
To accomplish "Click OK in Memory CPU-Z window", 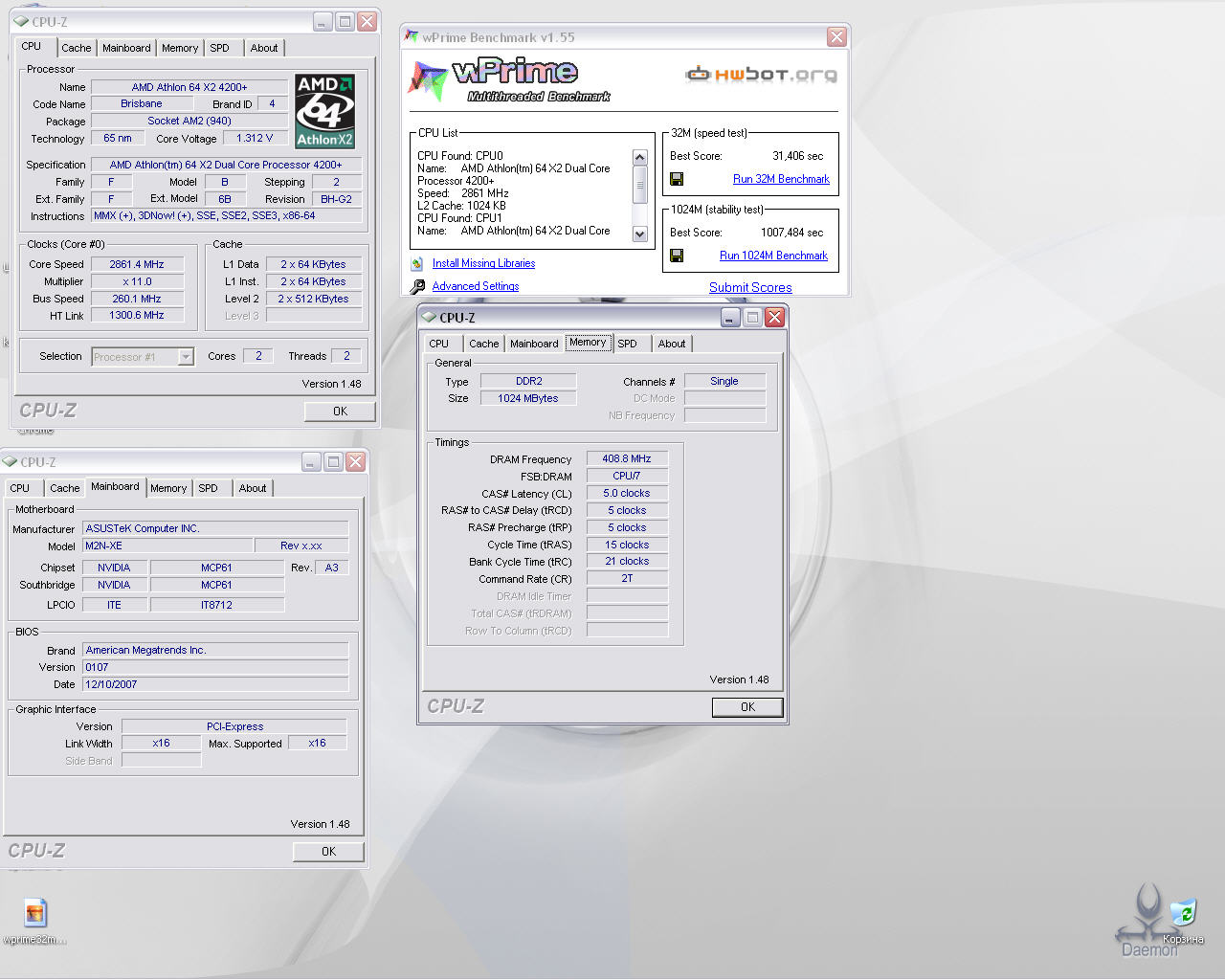I will (747, 707).
